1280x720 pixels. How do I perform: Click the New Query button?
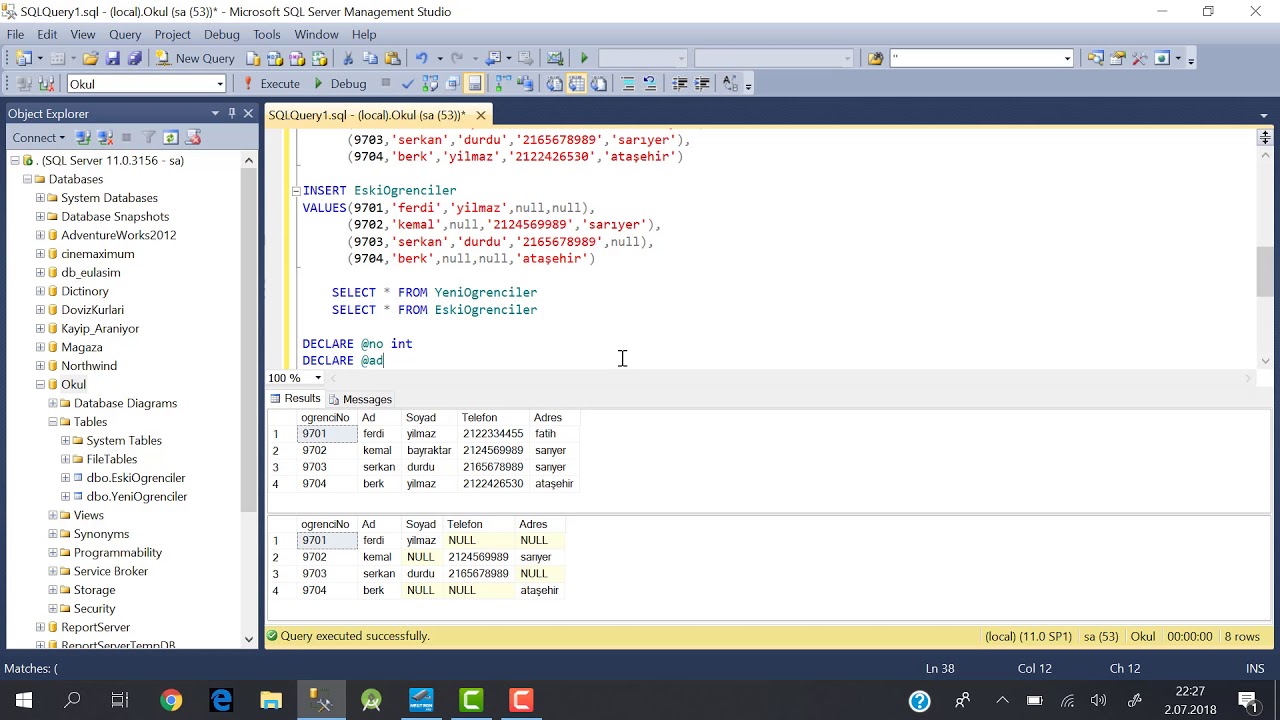pyautogui.click(x=195, y=58)
